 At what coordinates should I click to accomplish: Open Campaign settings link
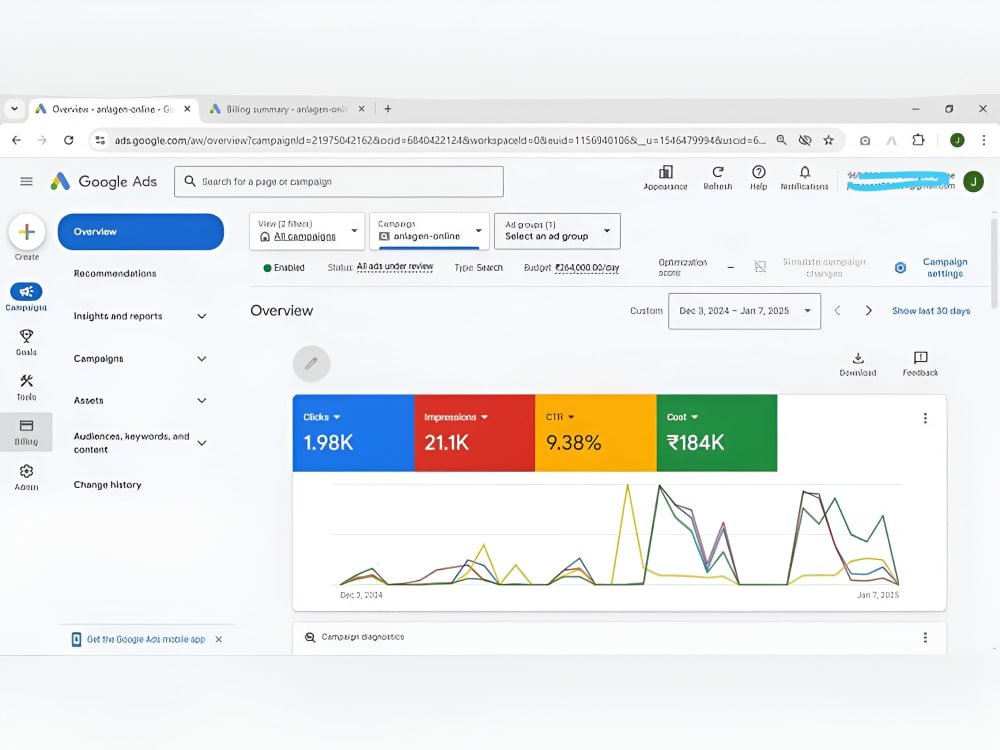[945, 268]
